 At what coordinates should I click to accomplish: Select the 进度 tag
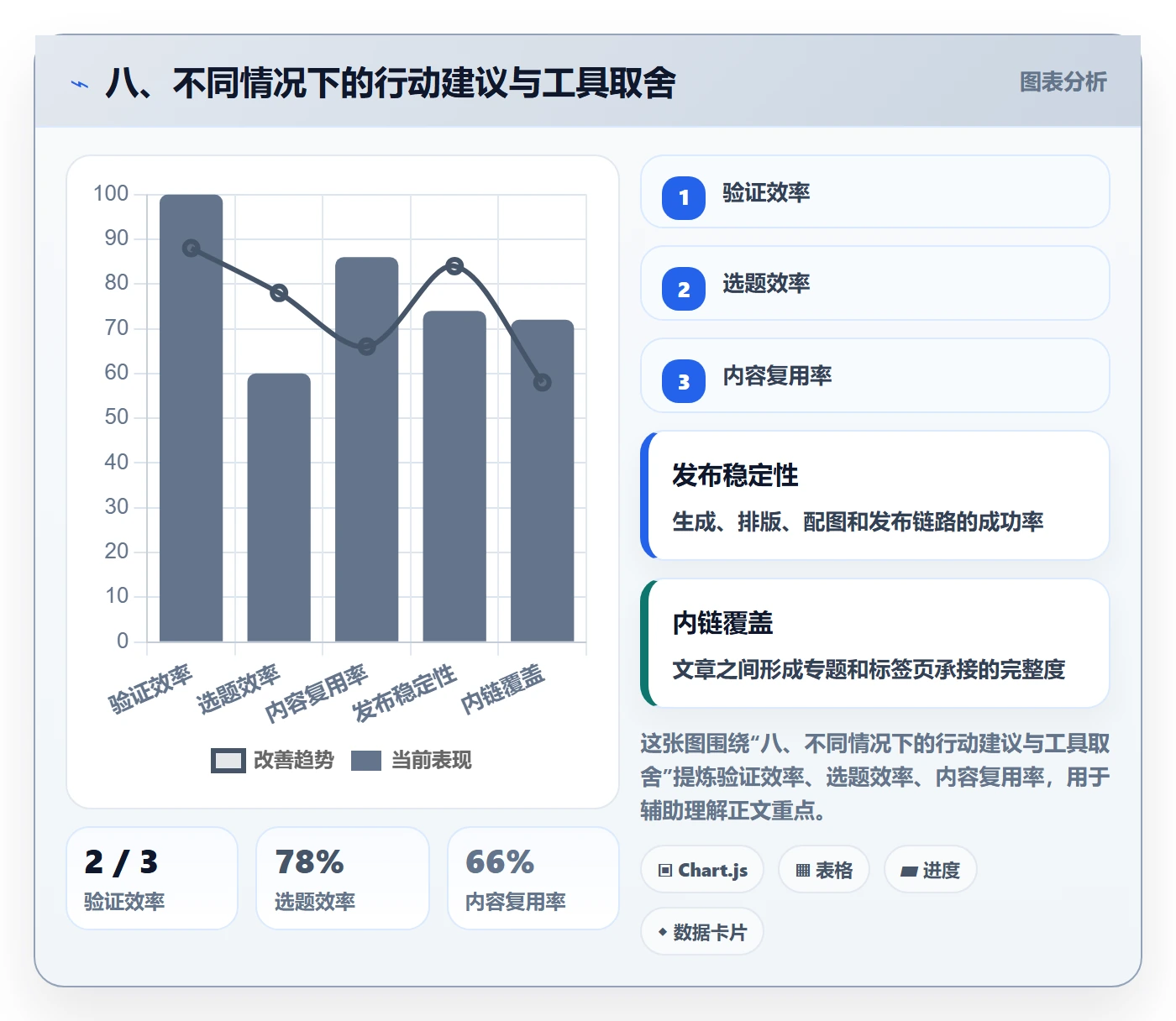pyautogui.click(x=930, y=870)
